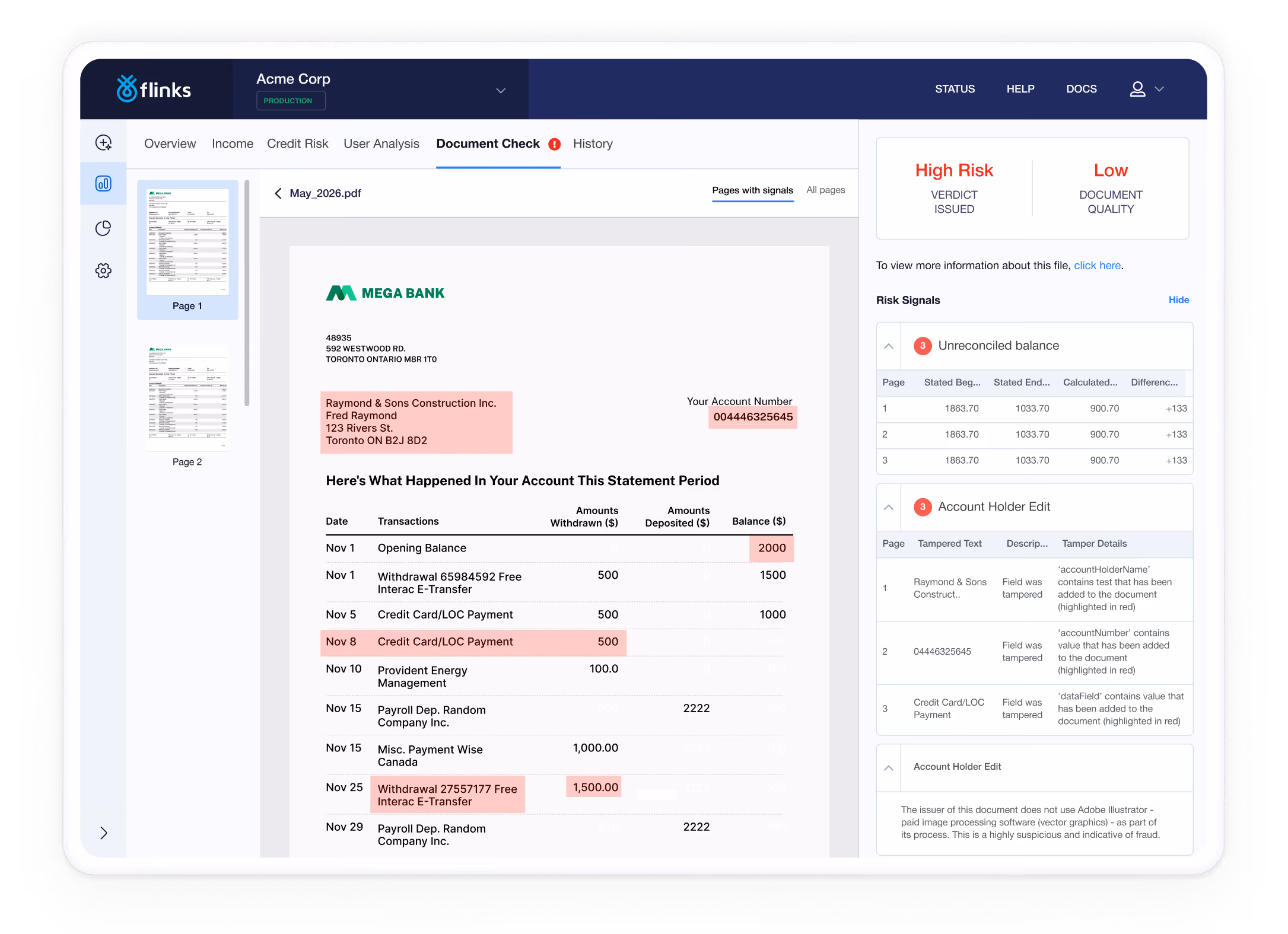Viewport: 1288px width, 934px height.
Task: Click the PRODUCTION environment badge
Action: 291,101
